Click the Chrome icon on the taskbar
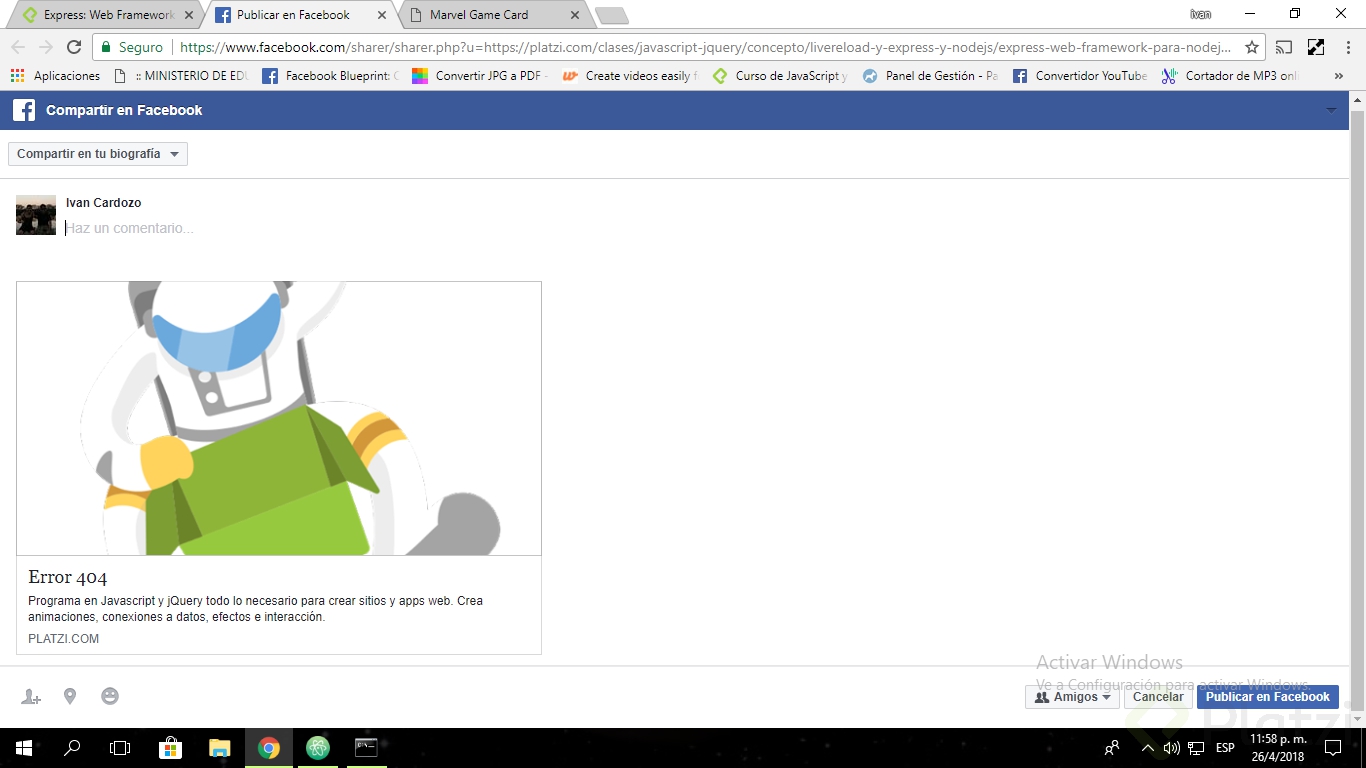Viewport: 1366px width, 768px height. (x=268, y=748)
